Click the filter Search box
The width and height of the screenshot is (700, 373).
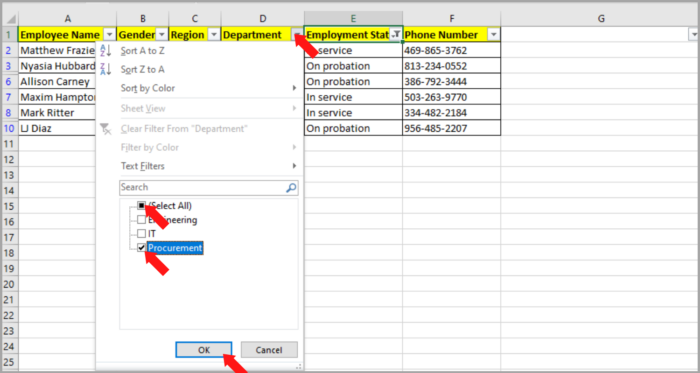pyautogui.click(x=208, y=188)
